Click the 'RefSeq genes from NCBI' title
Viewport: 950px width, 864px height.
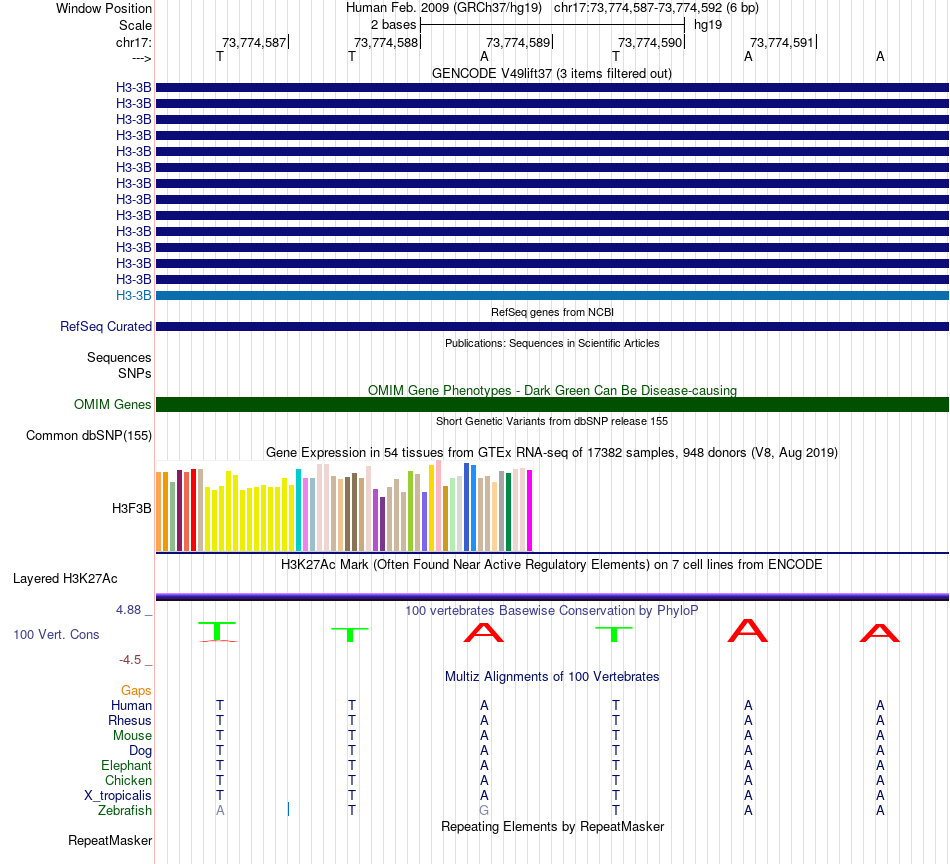tap(552, 312)
